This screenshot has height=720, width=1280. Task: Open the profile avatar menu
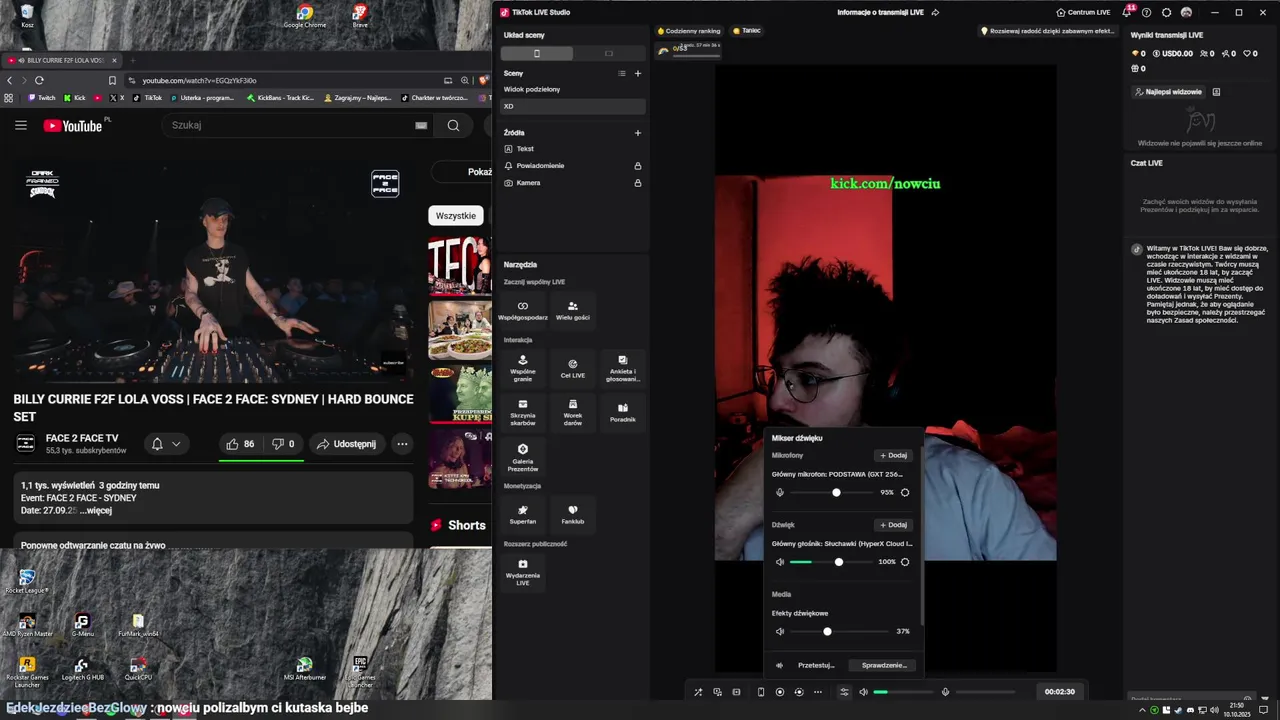1186,13
